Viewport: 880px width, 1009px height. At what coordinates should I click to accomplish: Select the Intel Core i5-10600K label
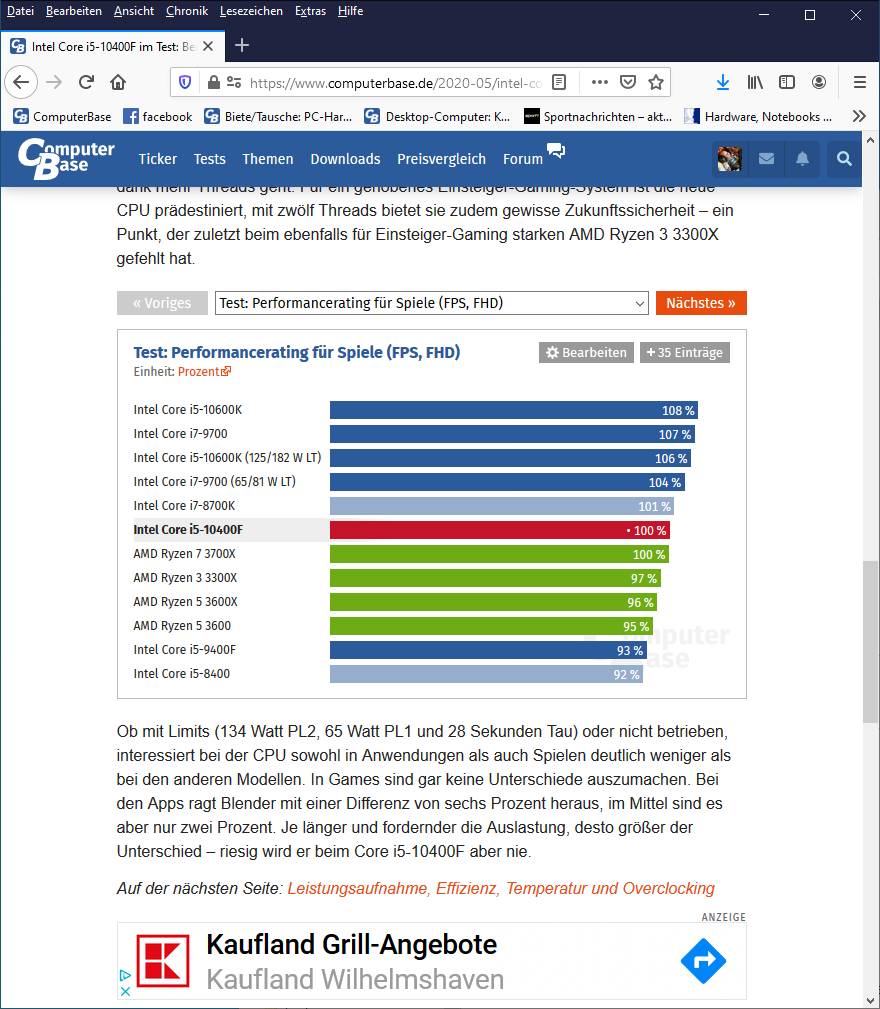188,410
